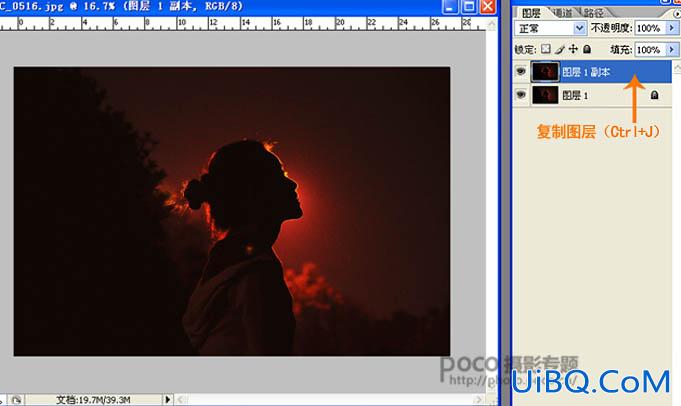Hide the 图层 1 副本 layer
681x406 pixels.
pos(521,71)
